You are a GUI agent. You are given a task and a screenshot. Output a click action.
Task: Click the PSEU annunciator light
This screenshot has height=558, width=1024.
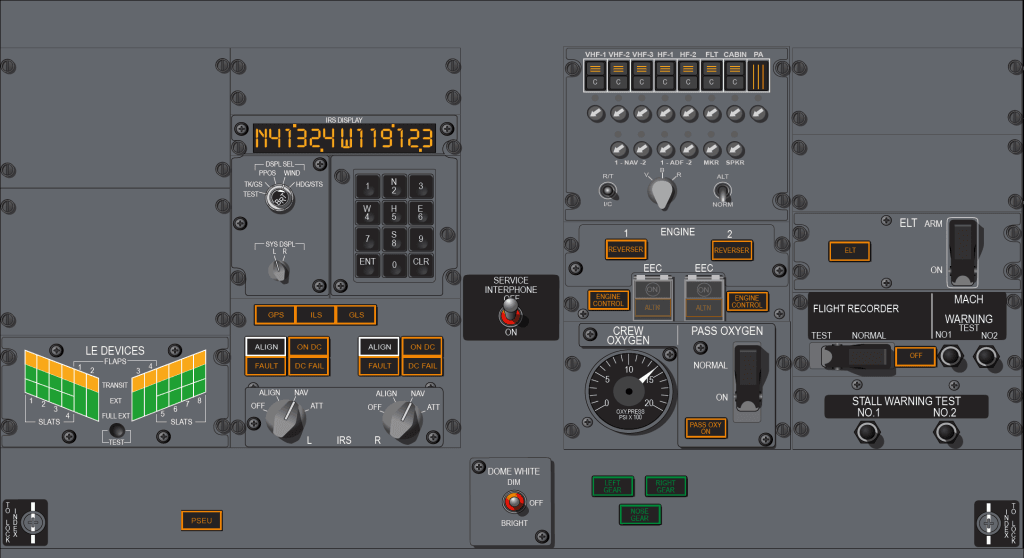[x=201, y=520]
